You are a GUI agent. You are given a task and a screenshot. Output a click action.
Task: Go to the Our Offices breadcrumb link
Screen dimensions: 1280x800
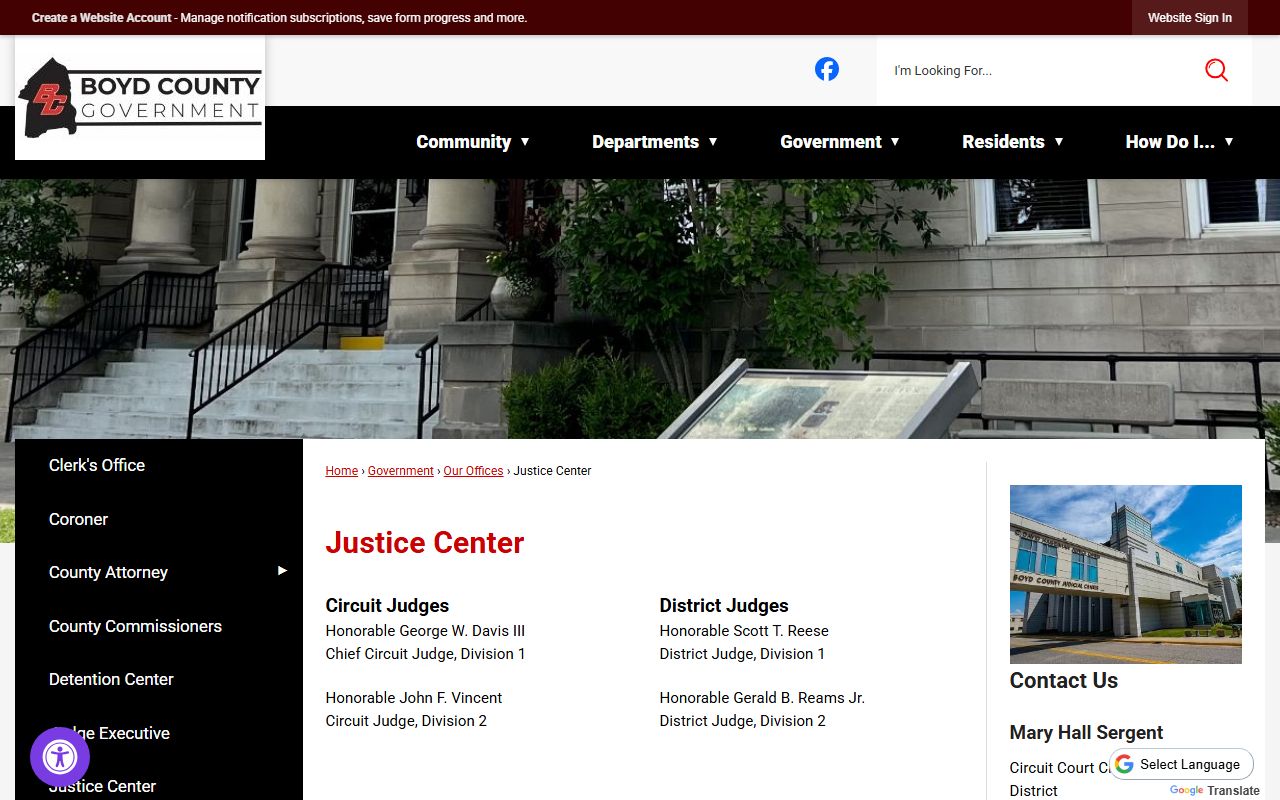click(x=473, y=471)
